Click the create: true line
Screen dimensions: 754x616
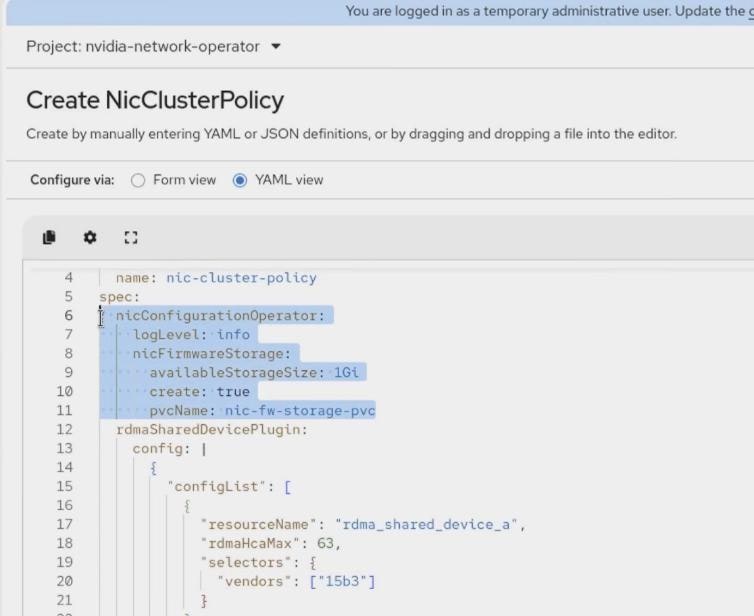[200, 391]
